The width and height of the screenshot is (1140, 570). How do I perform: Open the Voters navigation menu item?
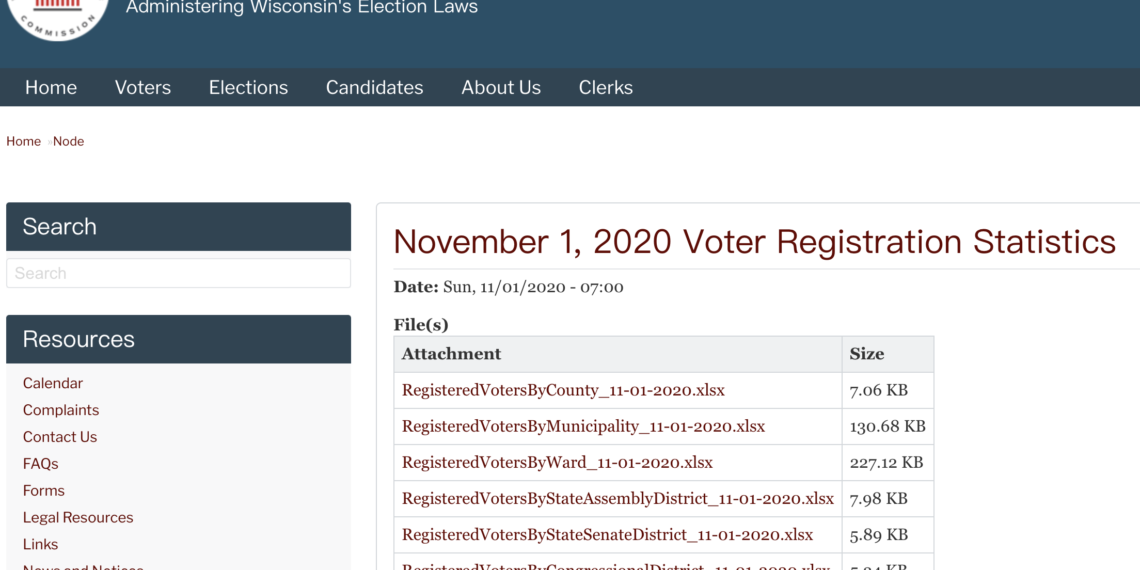[142, 88]
